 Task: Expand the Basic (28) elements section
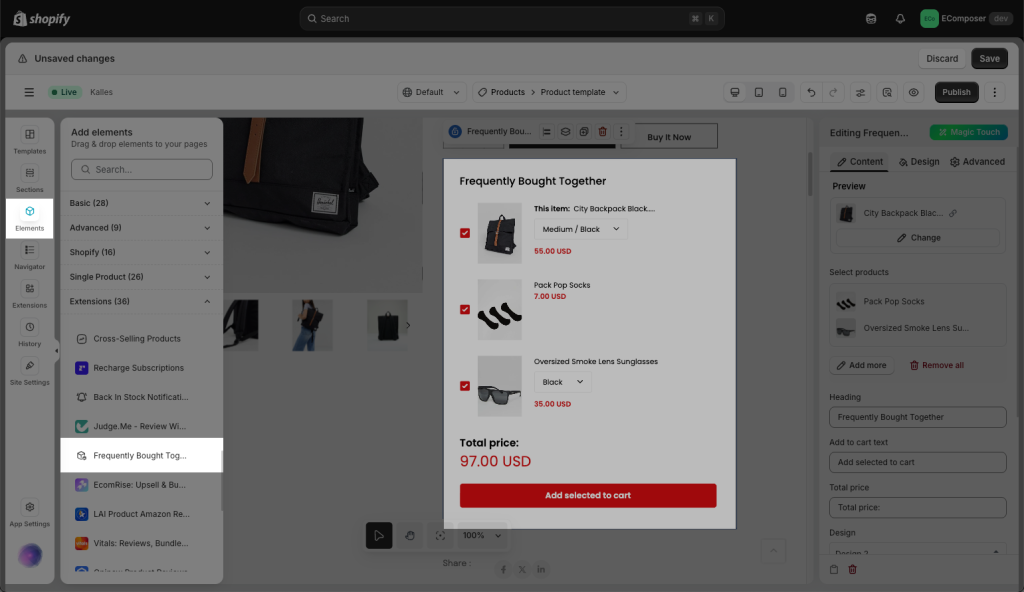tap(141, 203)
